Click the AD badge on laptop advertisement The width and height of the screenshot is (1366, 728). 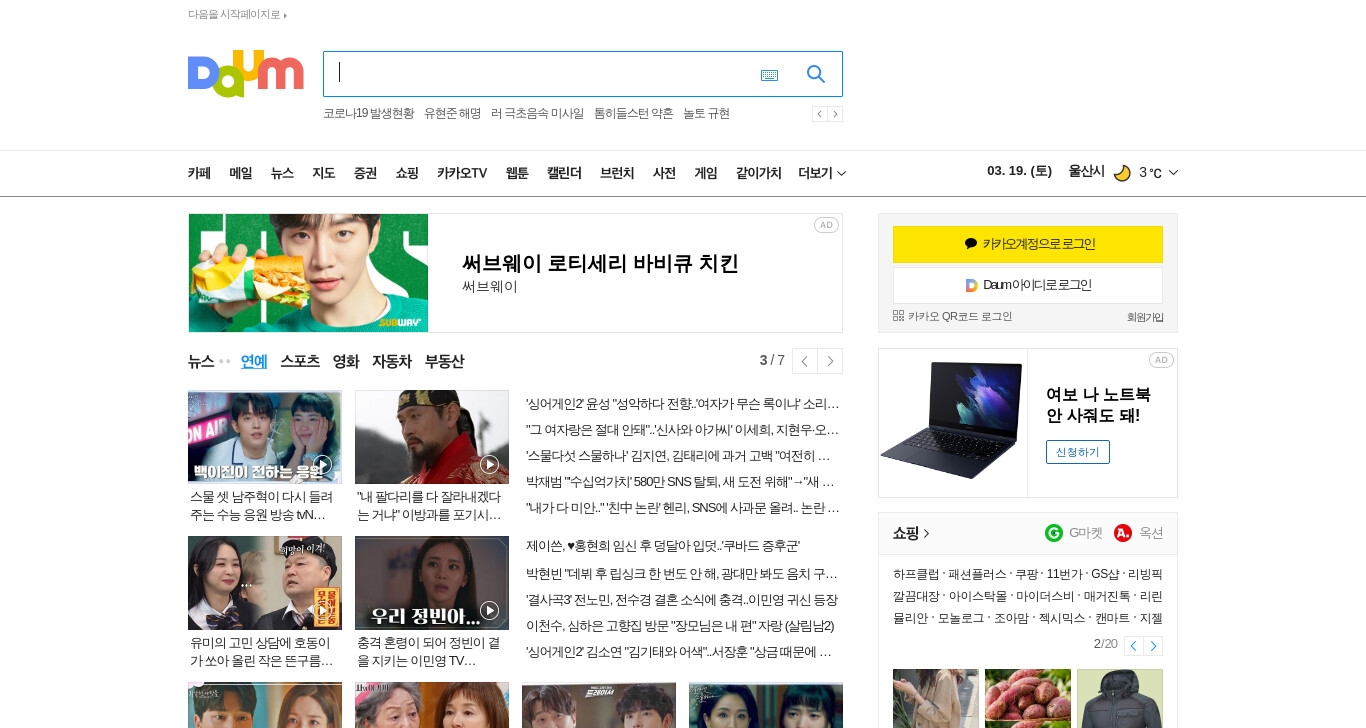(x=1161, y=360)
